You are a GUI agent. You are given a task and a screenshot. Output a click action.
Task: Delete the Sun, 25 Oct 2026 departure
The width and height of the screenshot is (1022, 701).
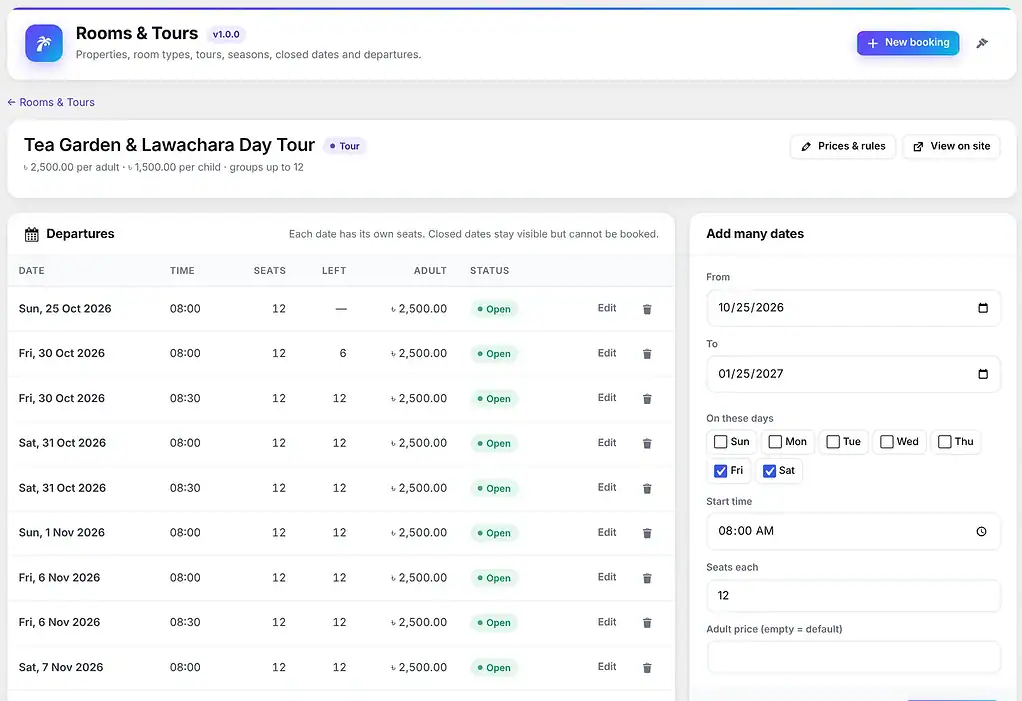[x=647, y=309]
